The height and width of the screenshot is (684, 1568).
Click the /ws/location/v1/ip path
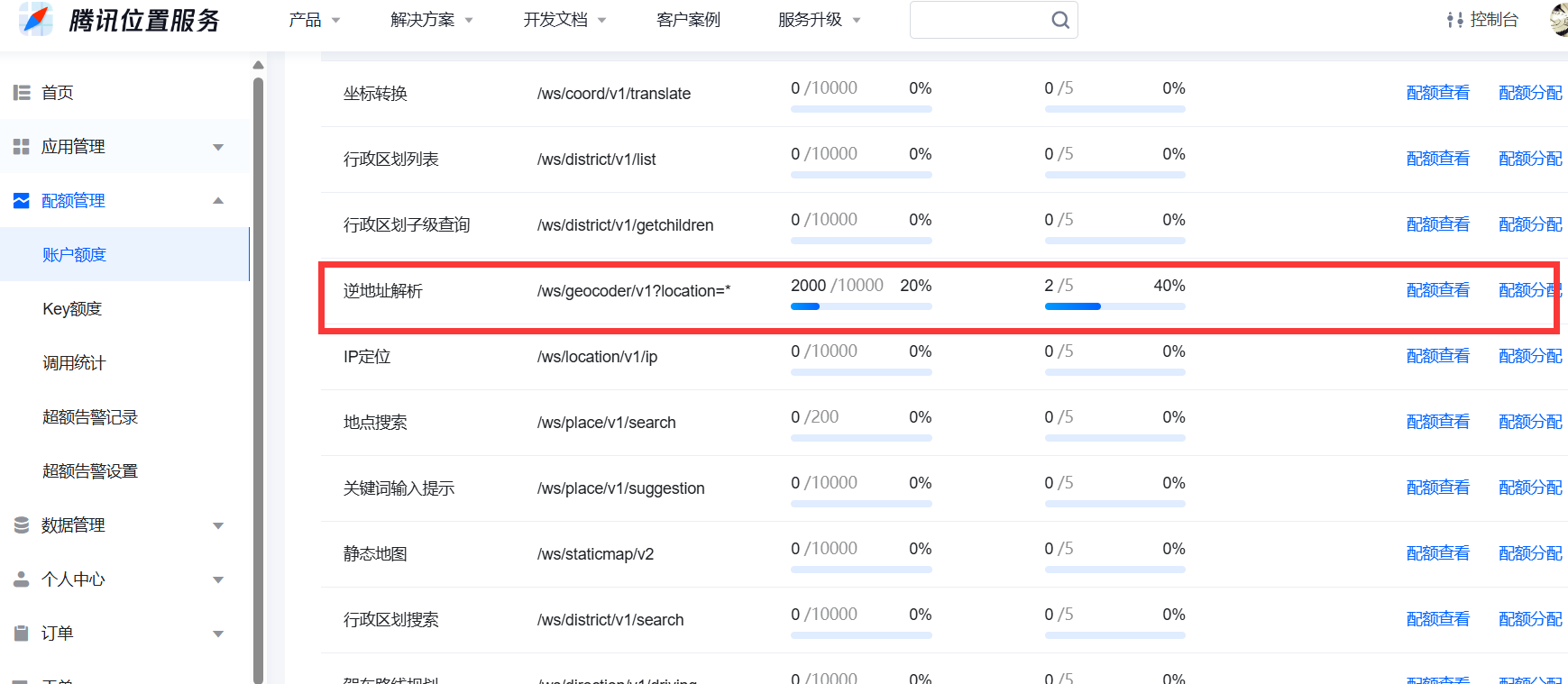[x=597, y=357]
